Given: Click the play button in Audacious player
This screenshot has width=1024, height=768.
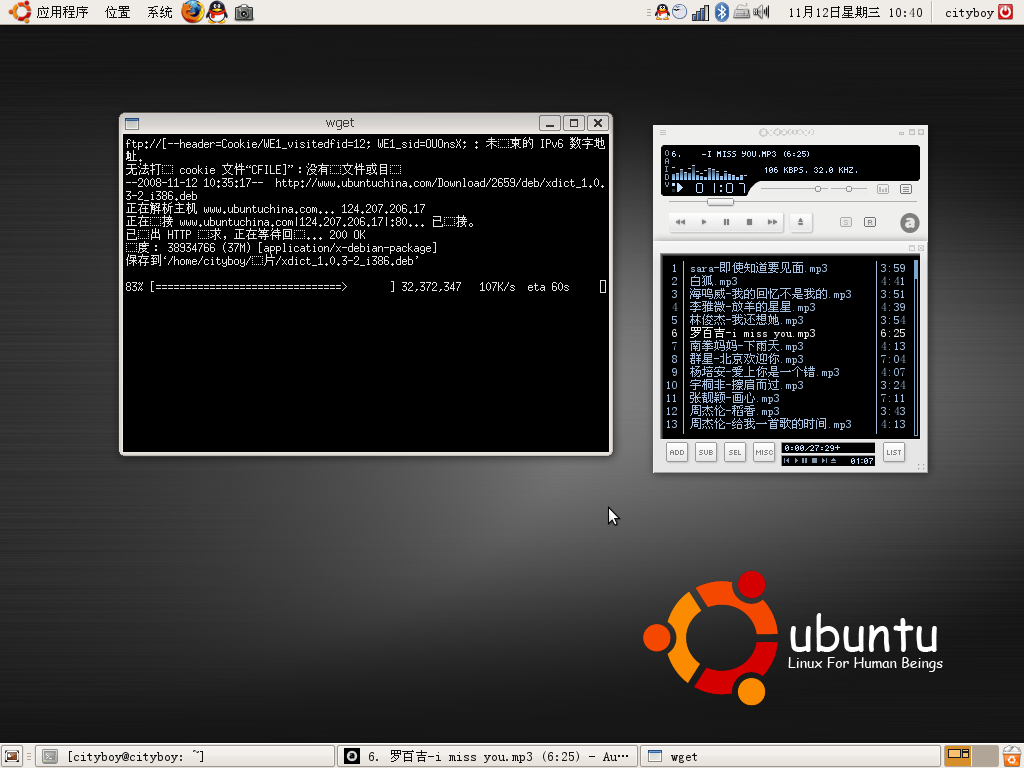Looking at the screenshot, I should [703, 222].
